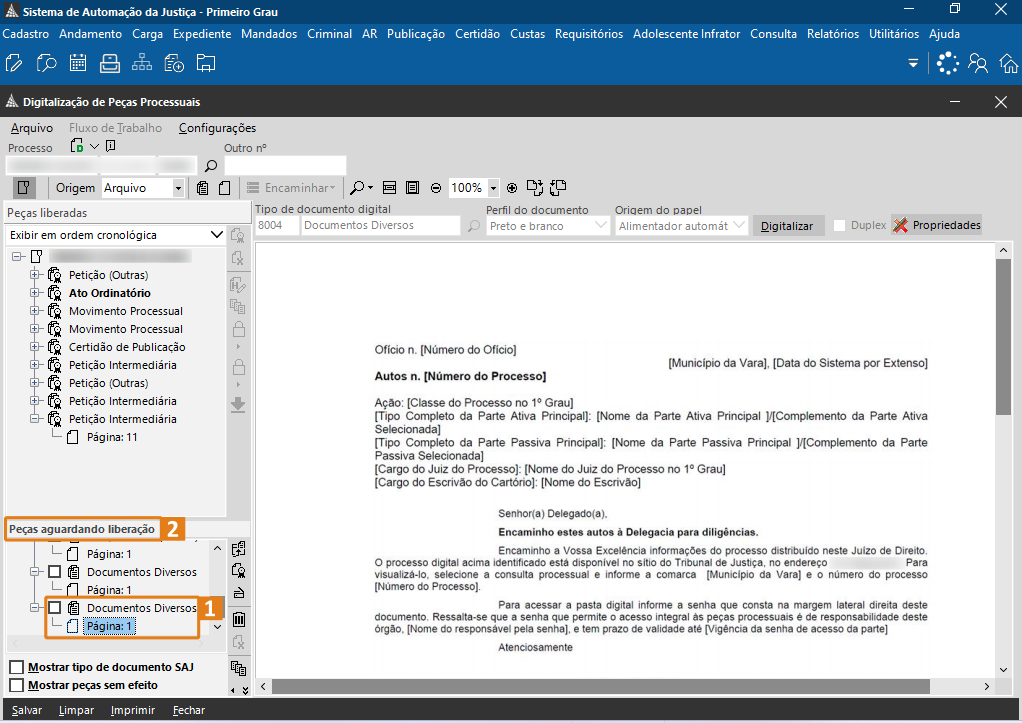Click the trash delete icon beside the pending pieces
This screenshot has height=723, width=1022.
(x=239, y=619)
